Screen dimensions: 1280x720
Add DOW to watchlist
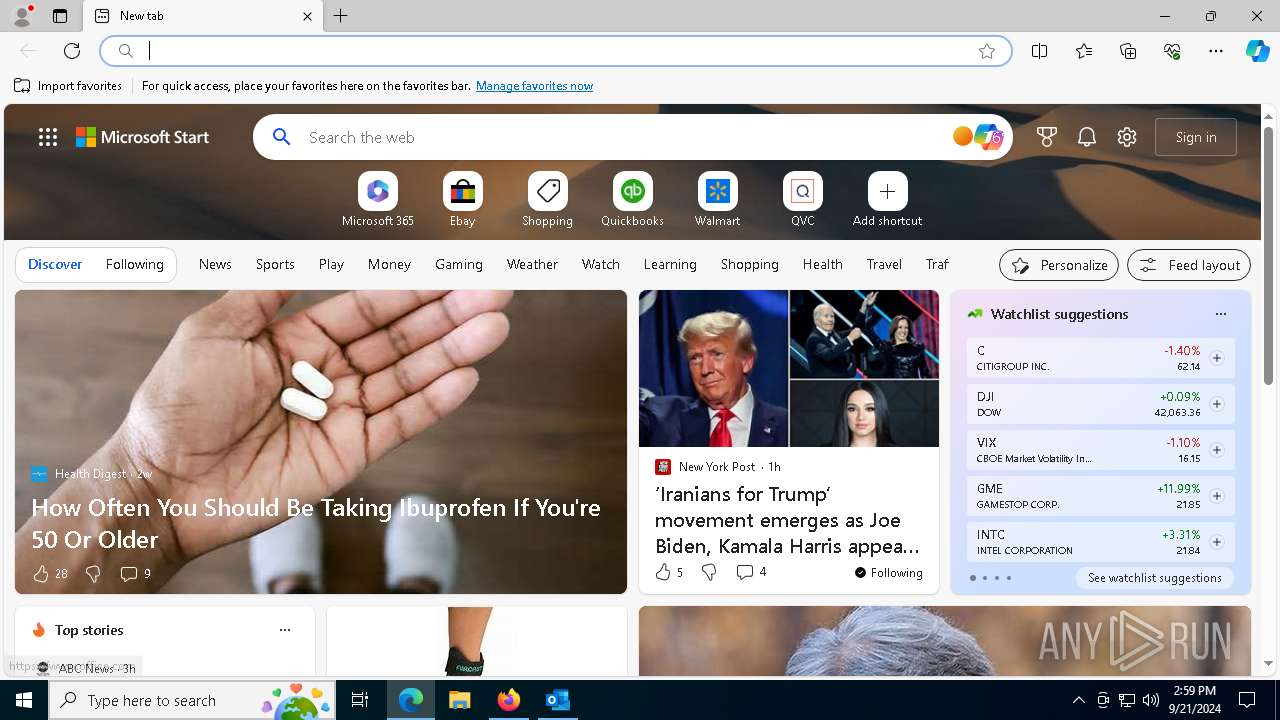[x=1216, y=404]
